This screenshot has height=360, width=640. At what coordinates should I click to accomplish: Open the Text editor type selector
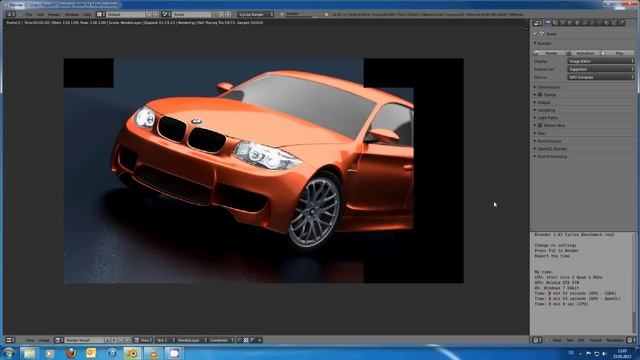click(538, 340)
